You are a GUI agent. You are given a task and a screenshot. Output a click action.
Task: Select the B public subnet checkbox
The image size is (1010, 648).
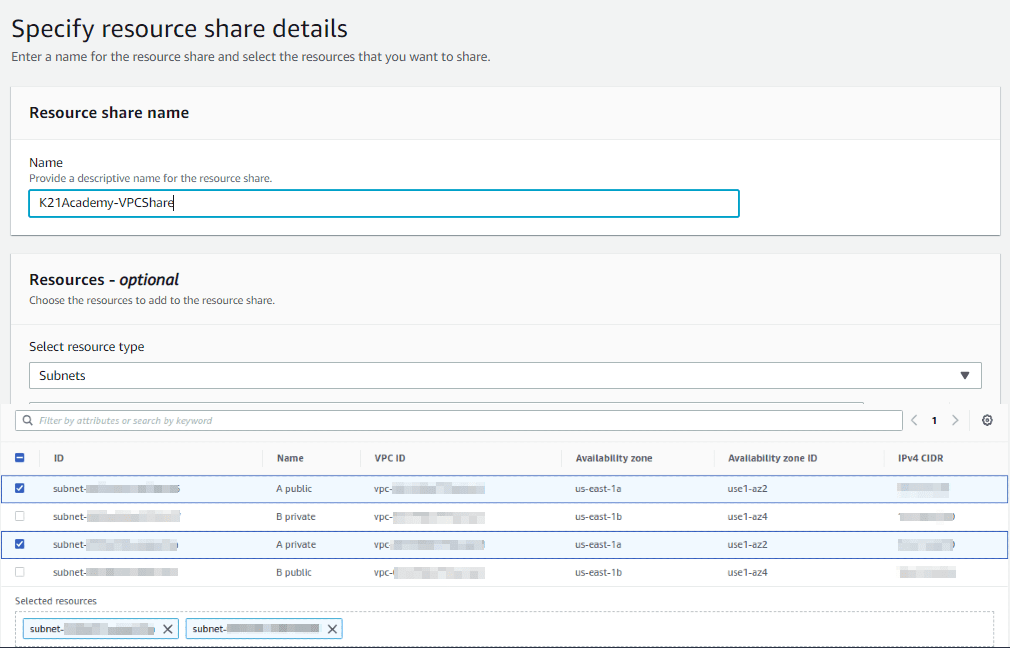(20, 572)
